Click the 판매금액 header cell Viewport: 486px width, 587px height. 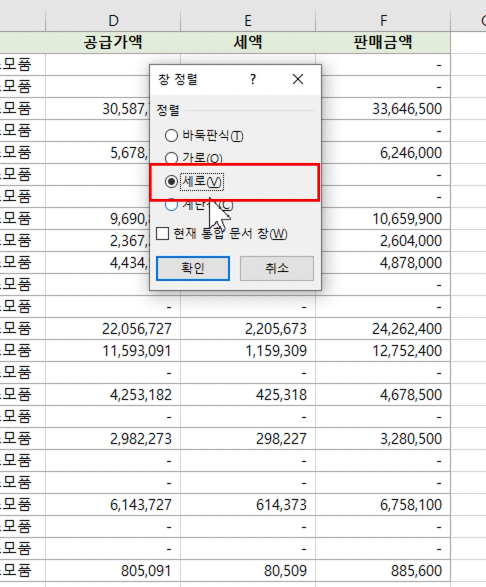(x=383, y=42)
